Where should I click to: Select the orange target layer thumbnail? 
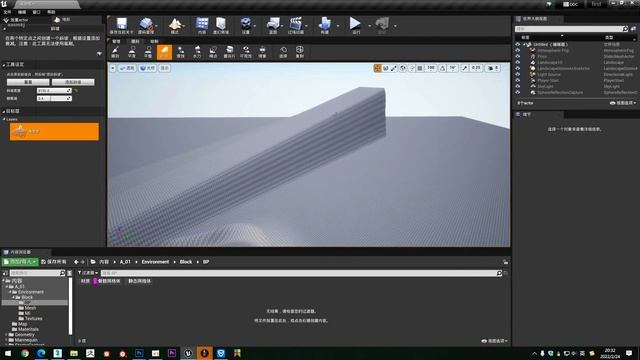[x=19, y=131]
